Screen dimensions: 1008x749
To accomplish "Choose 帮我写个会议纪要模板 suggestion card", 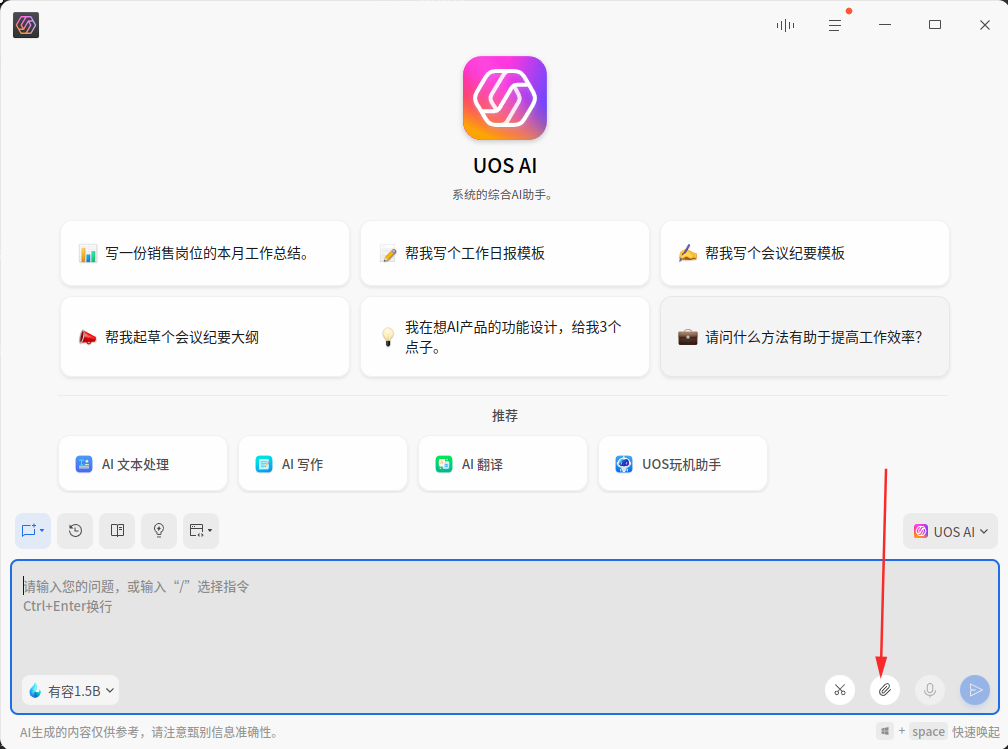I will [x=805, y=253].
